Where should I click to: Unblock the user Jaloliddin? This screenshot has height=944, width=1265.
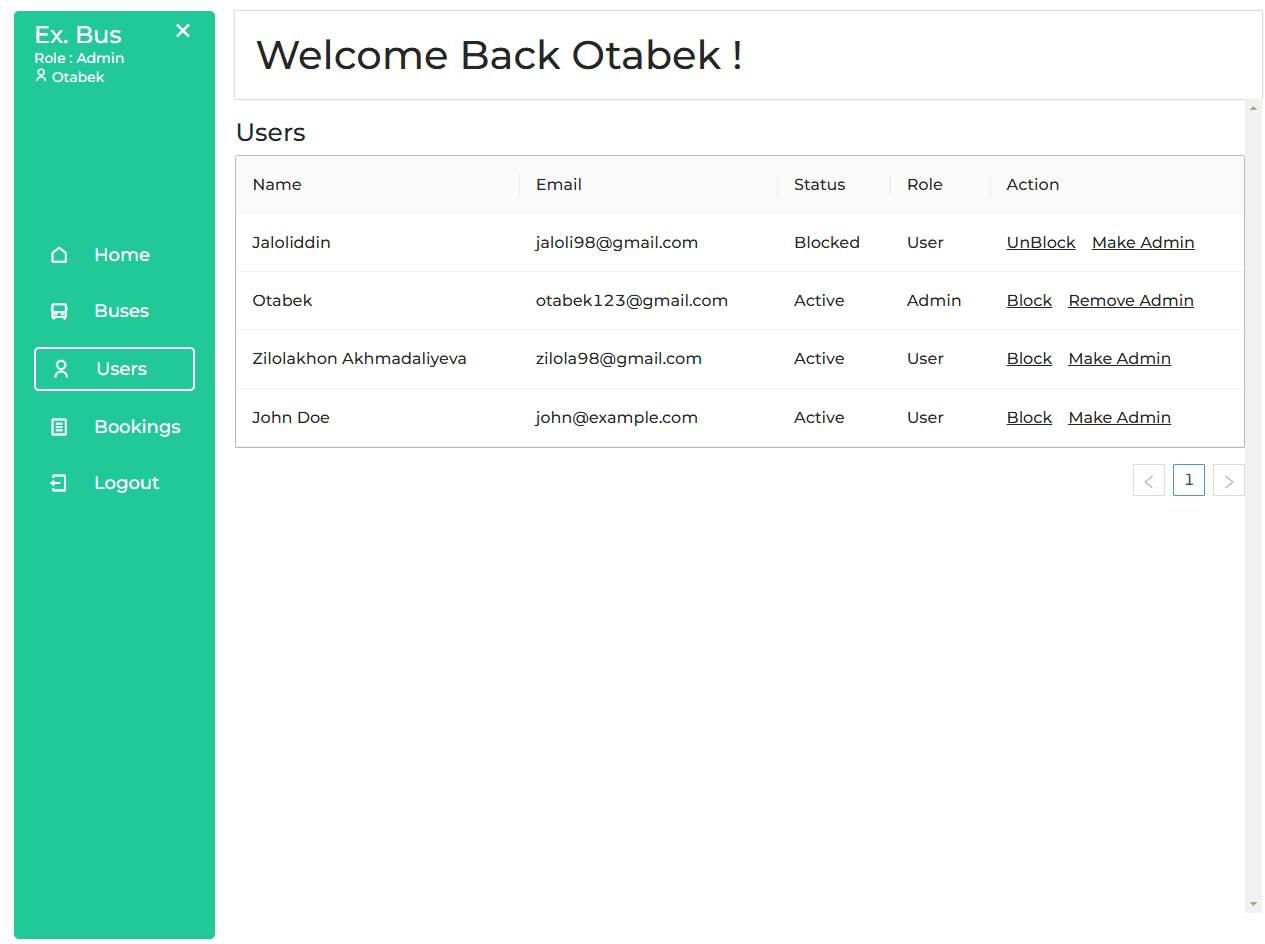click(1040, 243)
